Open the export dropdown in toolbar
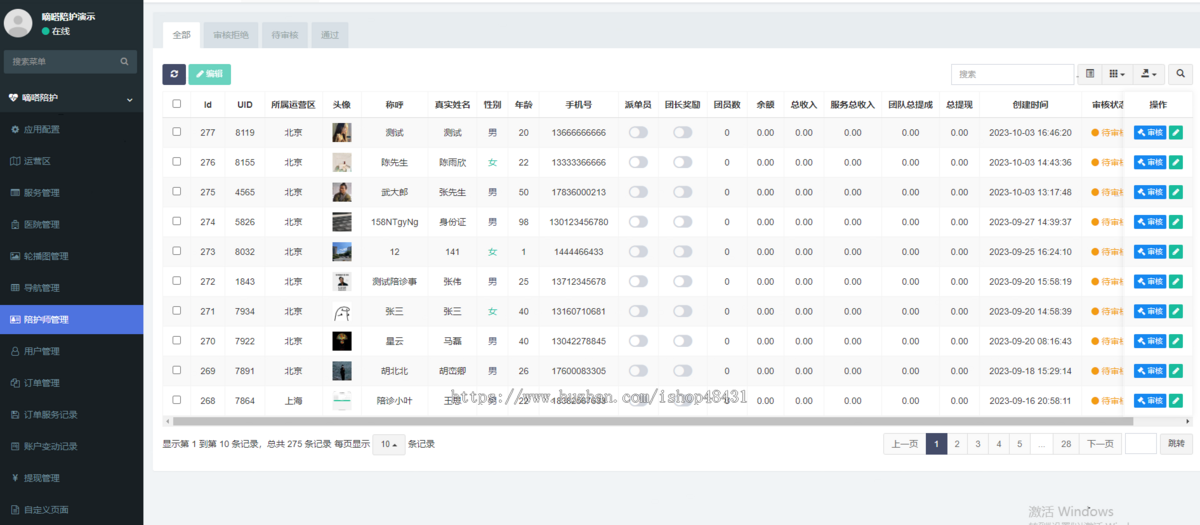 [x=1151, y=74]
